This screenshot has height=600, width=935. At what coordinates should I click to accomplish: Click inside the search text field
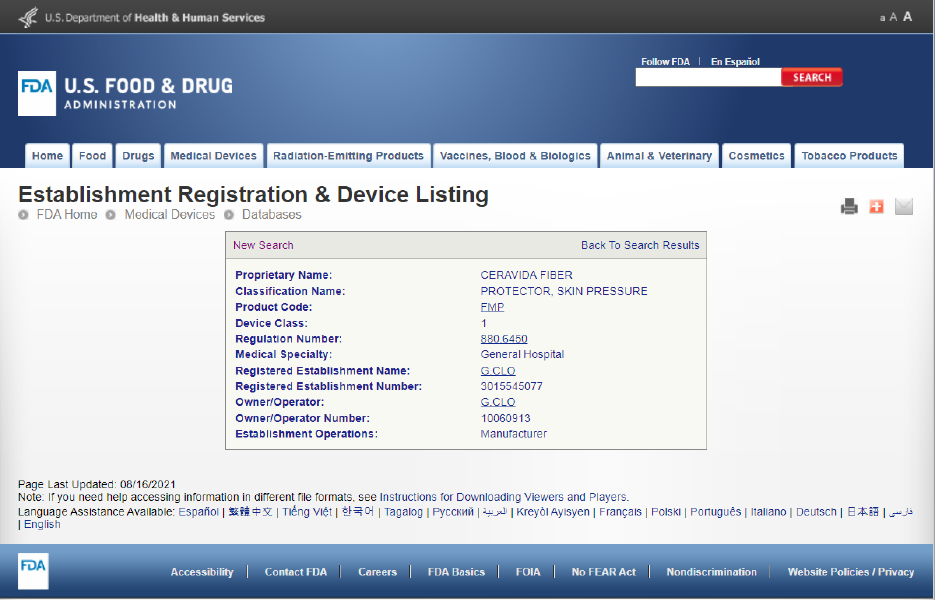708,78
